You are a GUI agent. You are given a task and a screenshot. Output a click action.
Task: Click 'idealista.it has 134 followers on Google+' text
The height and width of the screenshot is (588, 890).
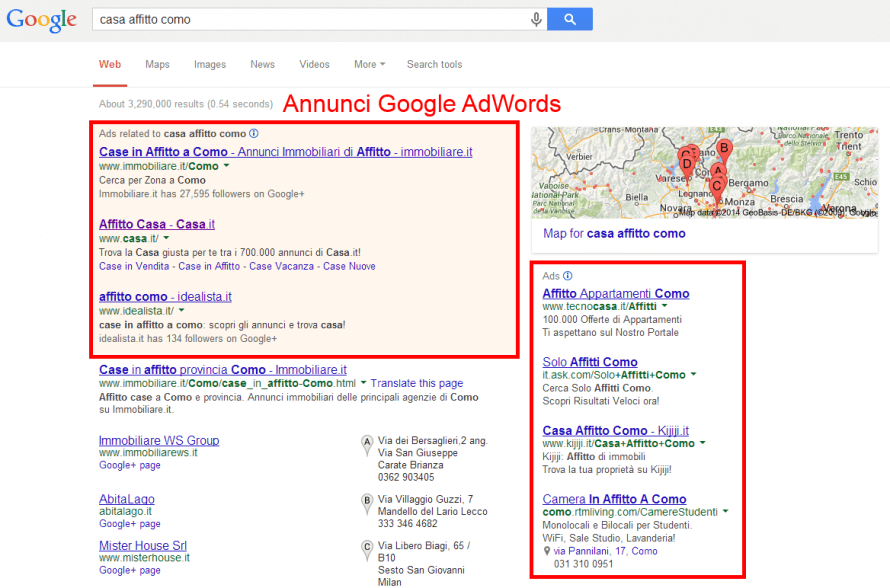(x=188, y=339)
